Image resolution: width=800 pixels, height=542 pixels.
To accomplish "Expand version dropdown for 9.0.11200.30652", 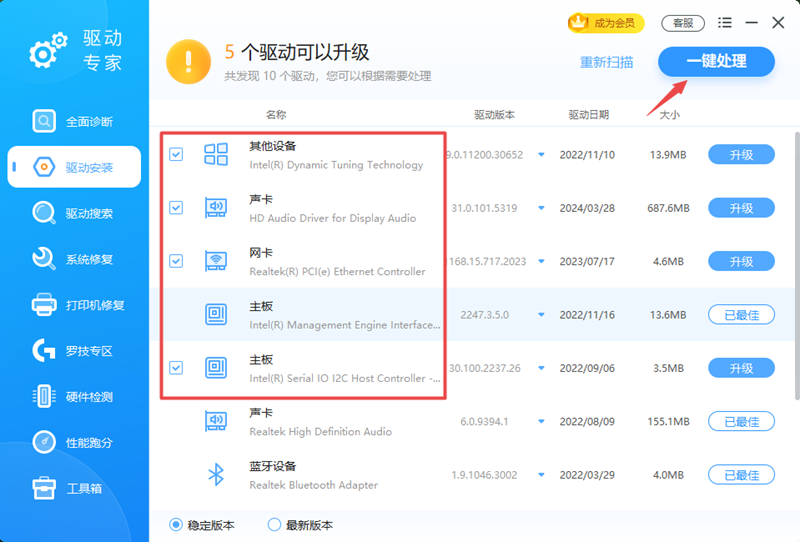I will coord(541,155).
